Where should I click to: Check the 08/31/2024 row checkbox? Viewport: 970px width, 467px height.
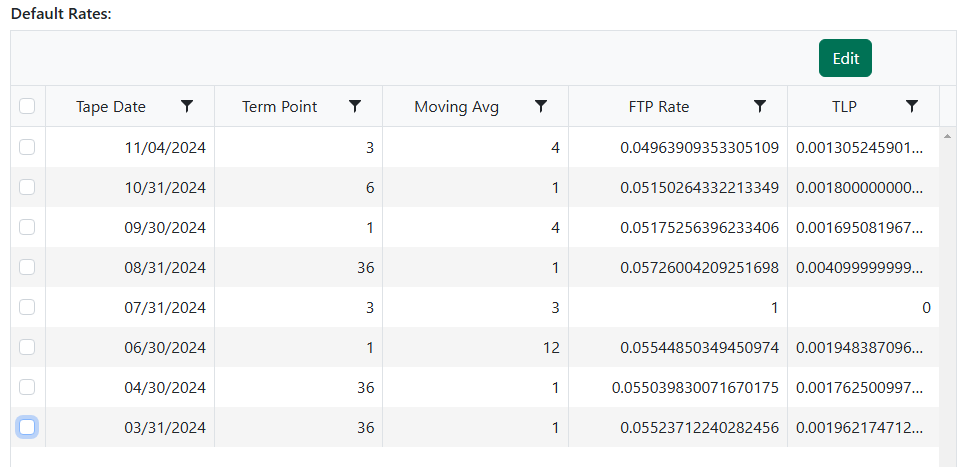tap(27, 267)
